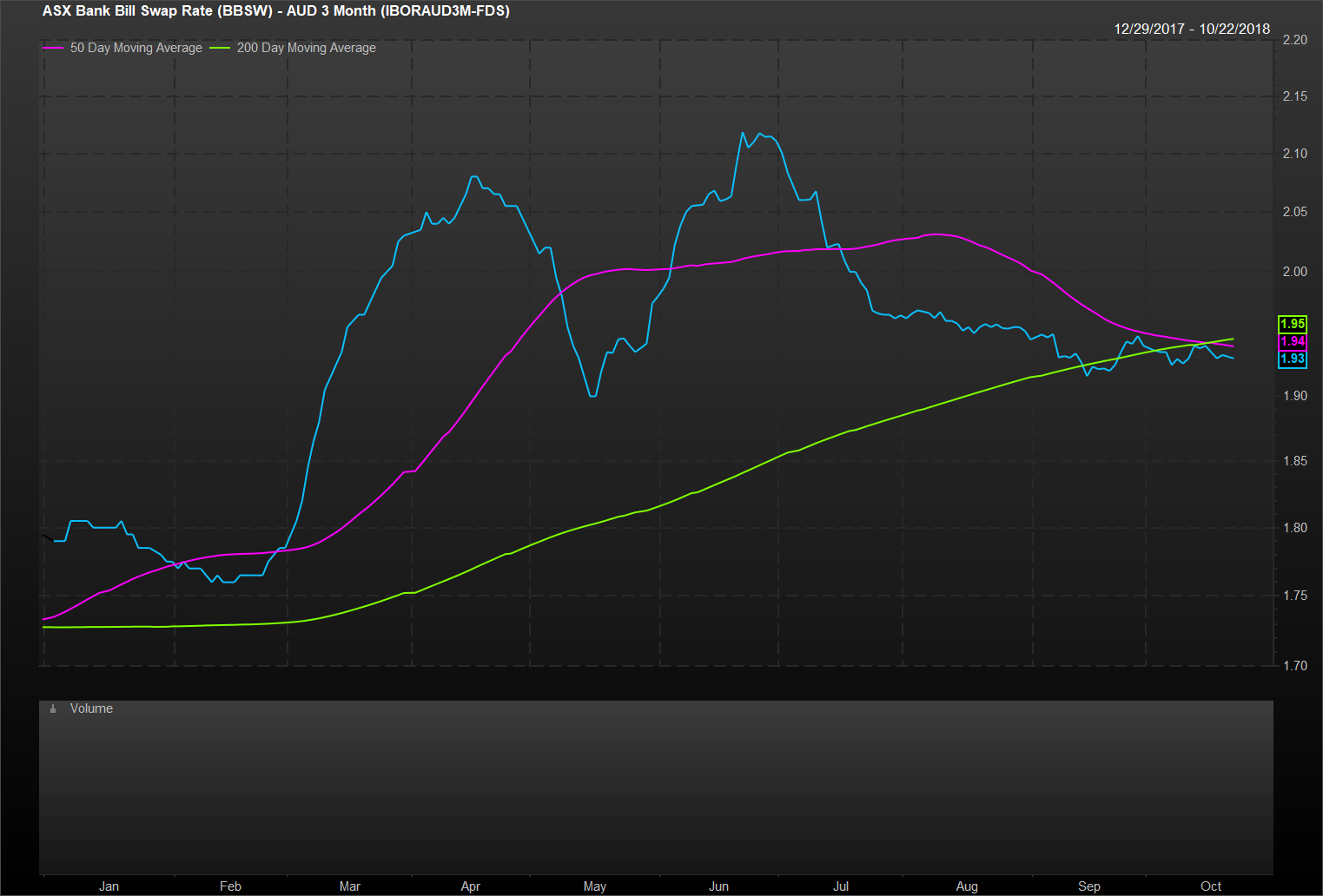Click the magenta 50 Day legend line
Image resolution: width=1323 pixels, height=896 pixels.
(x=53, y=48)
